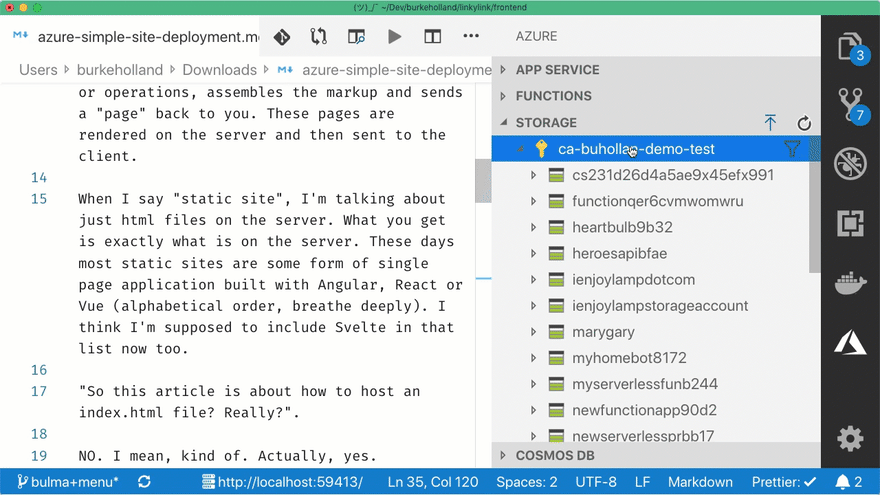Expand cs231d26d4a5ae9x45efx991 storage account
The height and width of the screenshot is (495, 880).
[533, 175]
